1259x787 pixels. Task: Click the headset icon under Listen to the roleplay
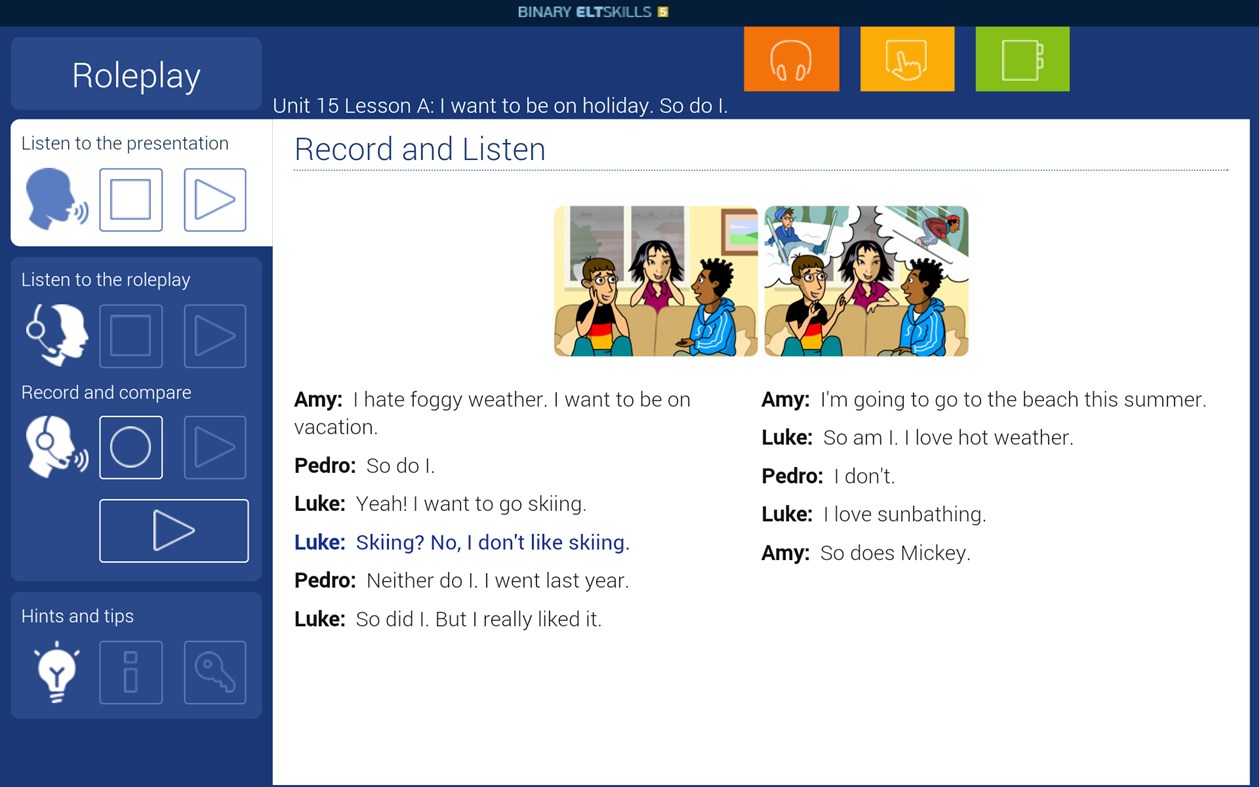tap(55, 336)
